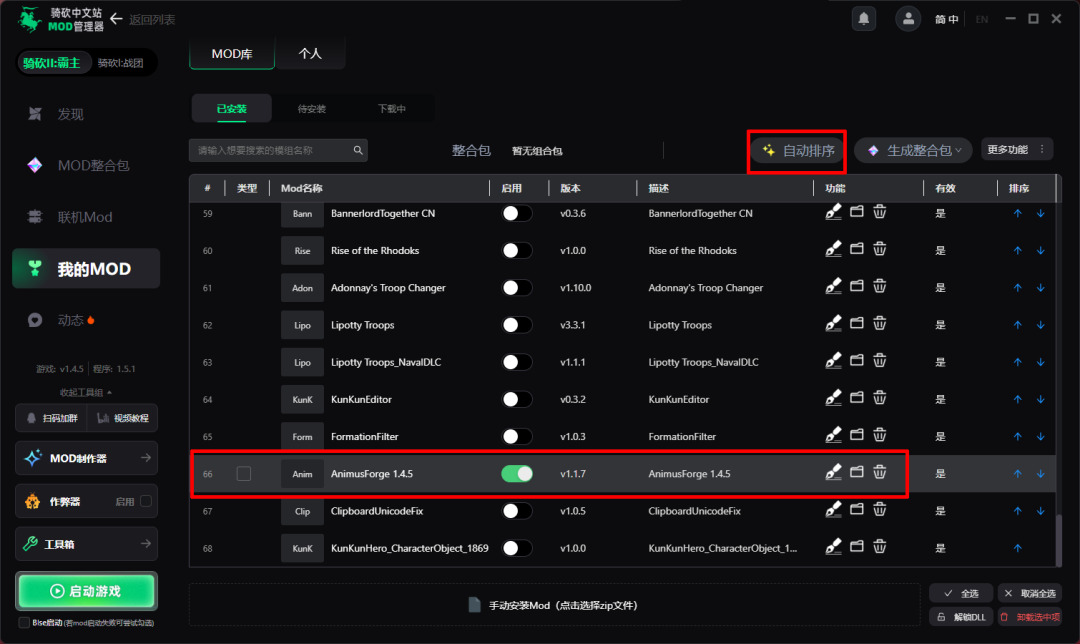The image size is (1080, 644).
Task: Click the 自动排序 button
Action: click(x=799, y=150)
